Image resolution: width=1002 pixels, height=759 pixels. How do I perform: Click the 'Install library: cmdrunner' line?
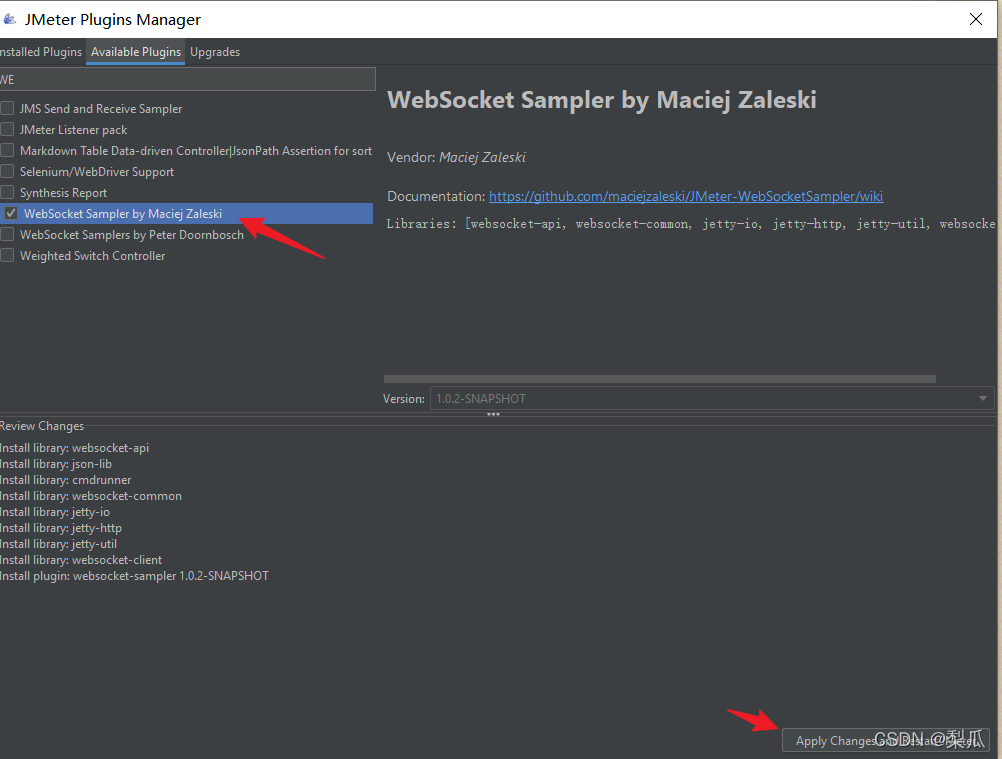point(65,480)
